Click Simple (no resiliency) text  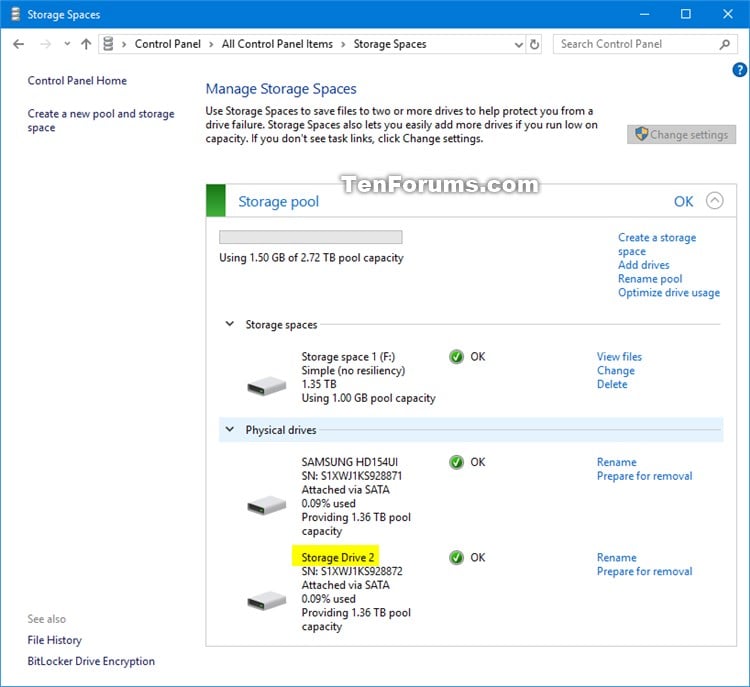(353, 371)
